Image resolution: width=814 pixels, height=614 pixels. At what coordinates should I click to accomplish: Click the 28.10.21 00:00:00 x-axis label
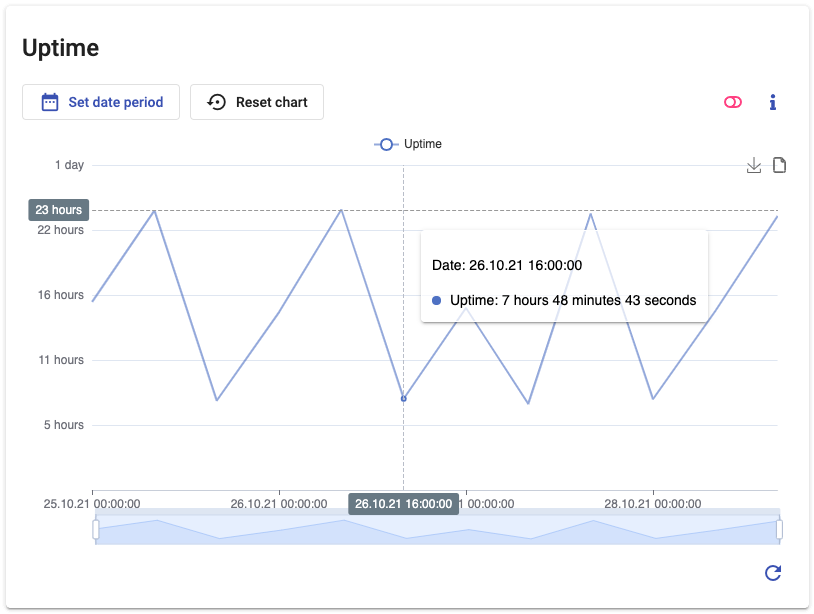click(x=653, y=504)
